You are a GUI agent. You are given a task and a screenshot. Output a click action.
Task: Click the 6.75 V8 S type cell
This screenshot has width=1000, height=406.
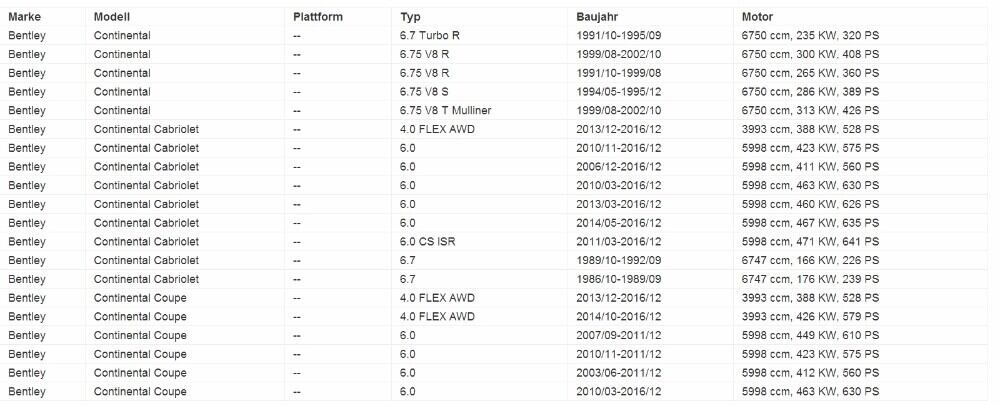pyautogui.click(x=424, y=91)
